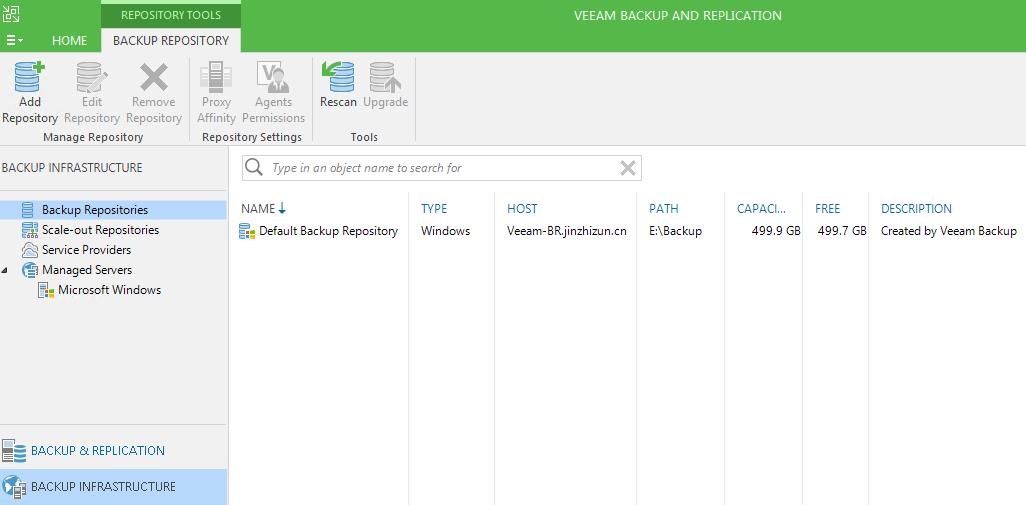Click the Windows type cell
1026x505 pixels.
point(446,231)
